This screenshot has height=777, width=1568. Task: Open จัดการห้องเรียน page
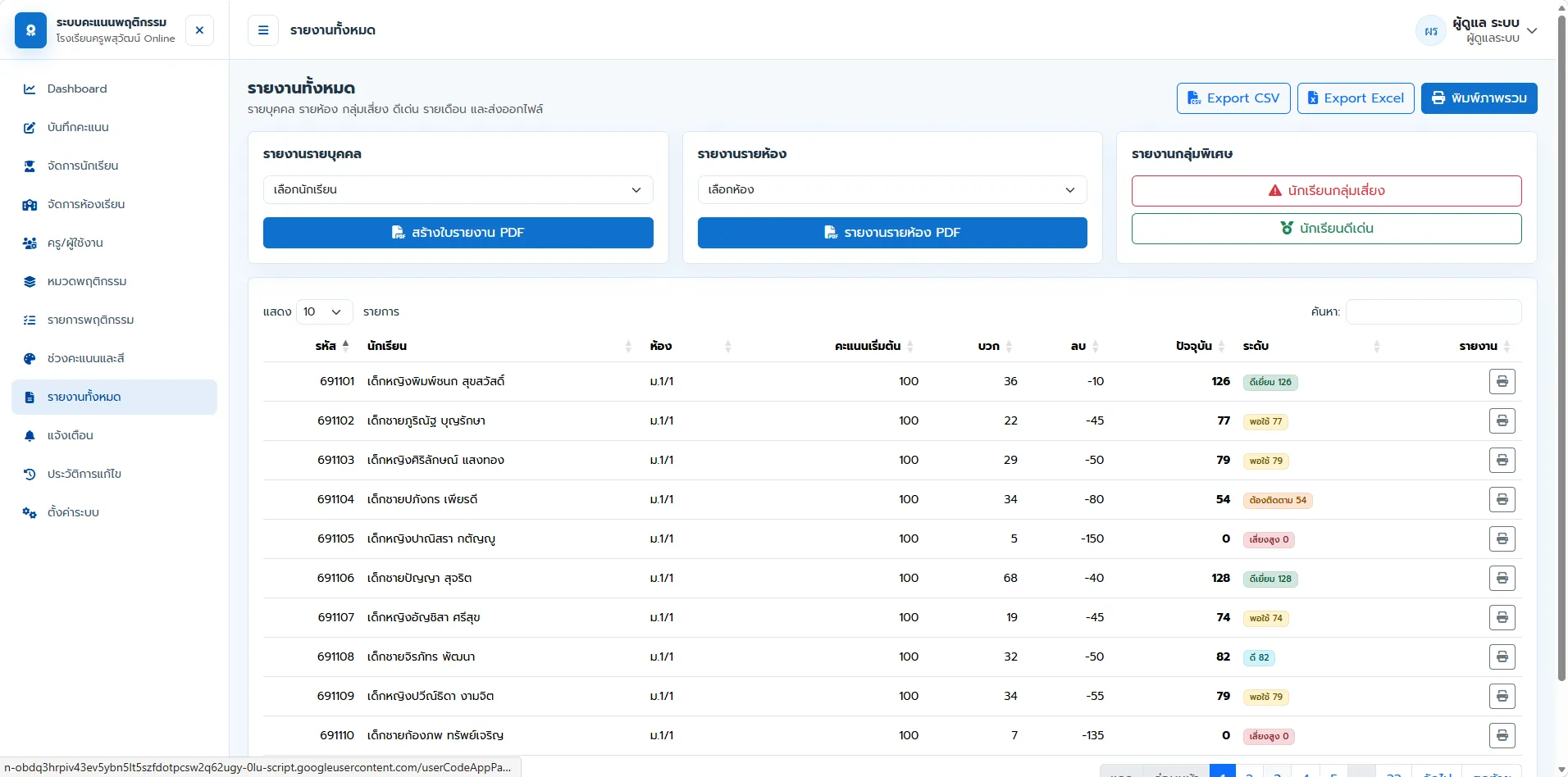pos(114,204)
